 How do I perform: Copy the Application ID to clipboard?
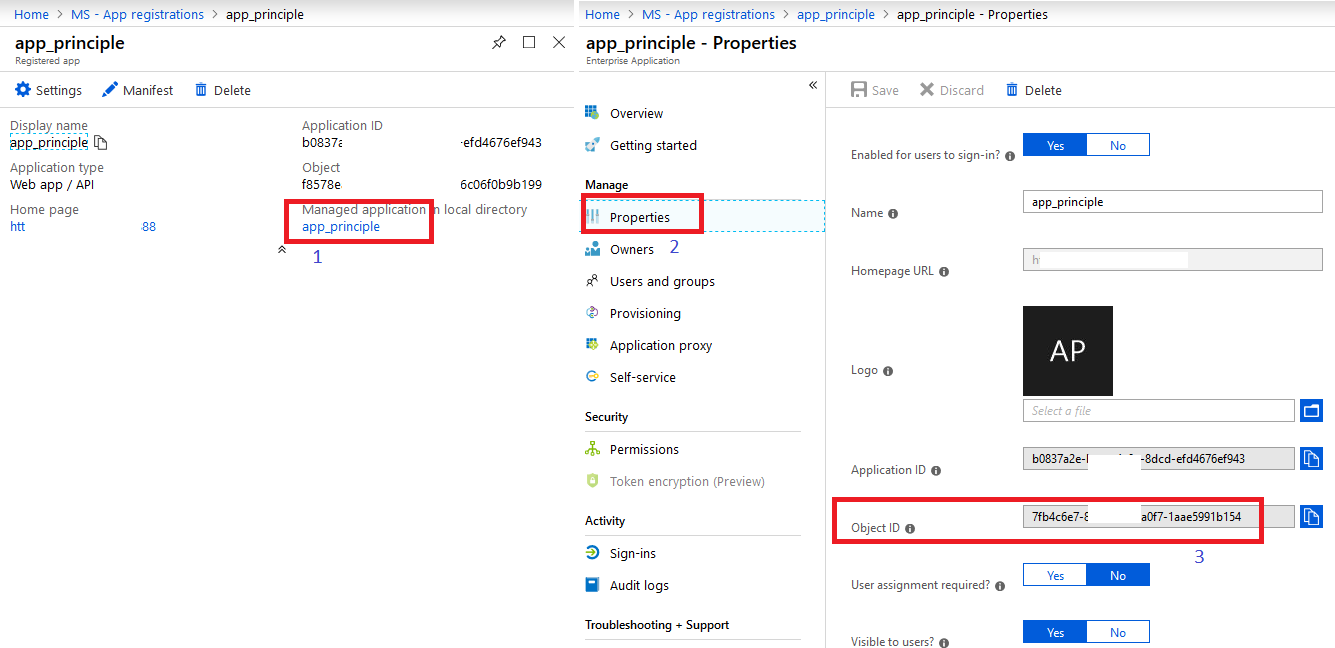[1311, 459]
